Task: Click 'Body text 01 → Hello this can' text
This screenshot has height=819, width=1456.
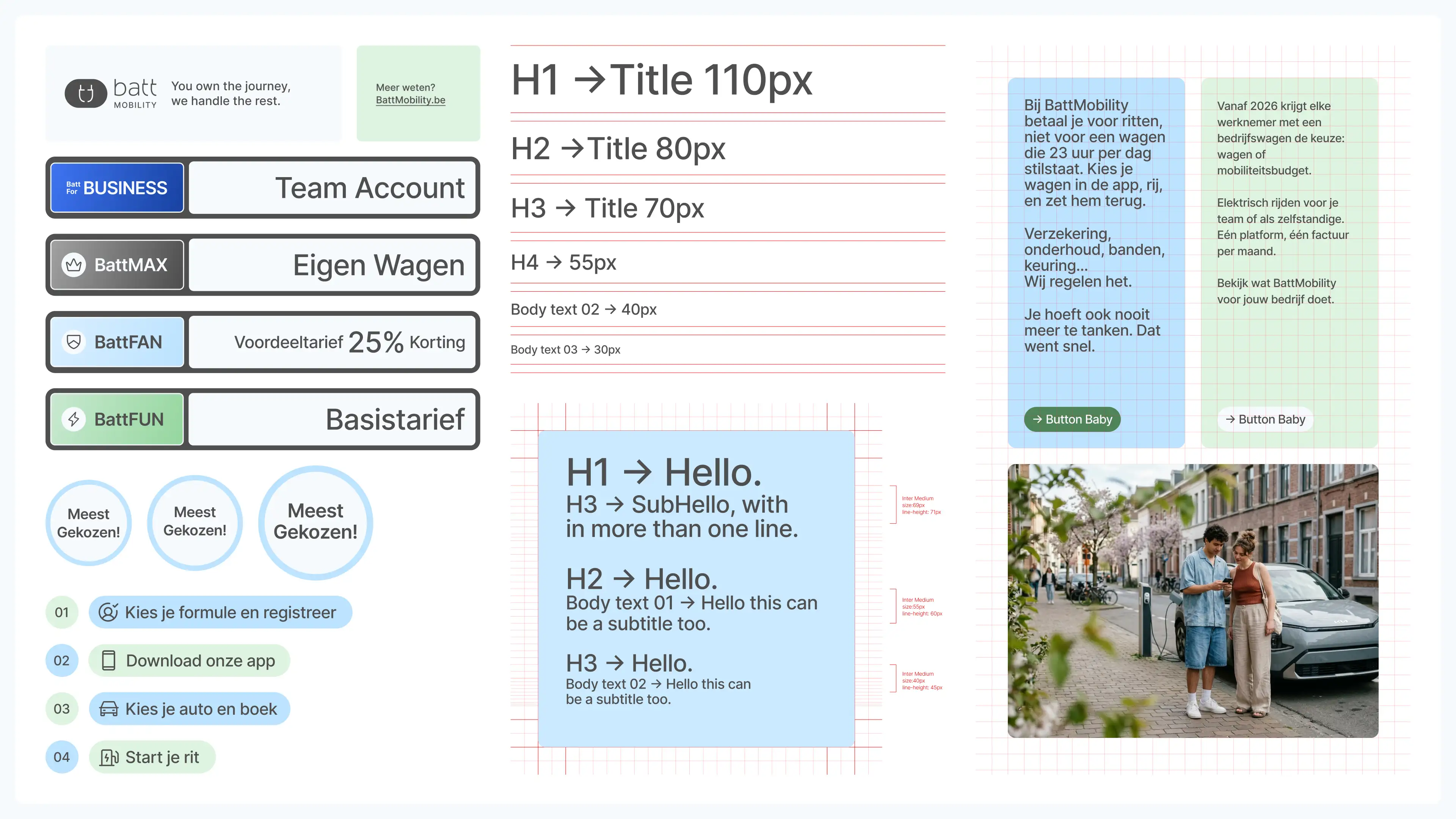Action: (692, 603)
